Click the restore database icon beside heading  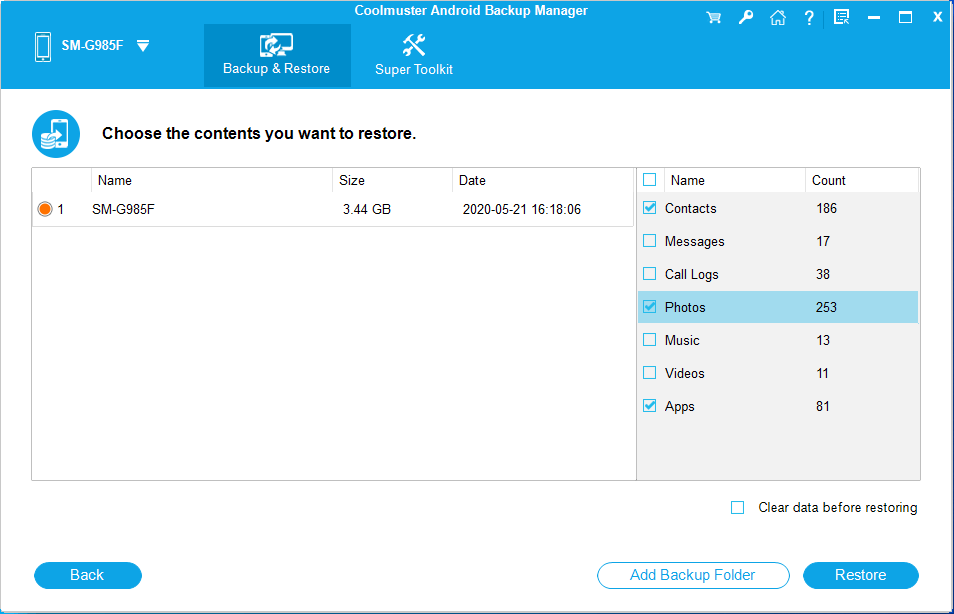[55, 134]
